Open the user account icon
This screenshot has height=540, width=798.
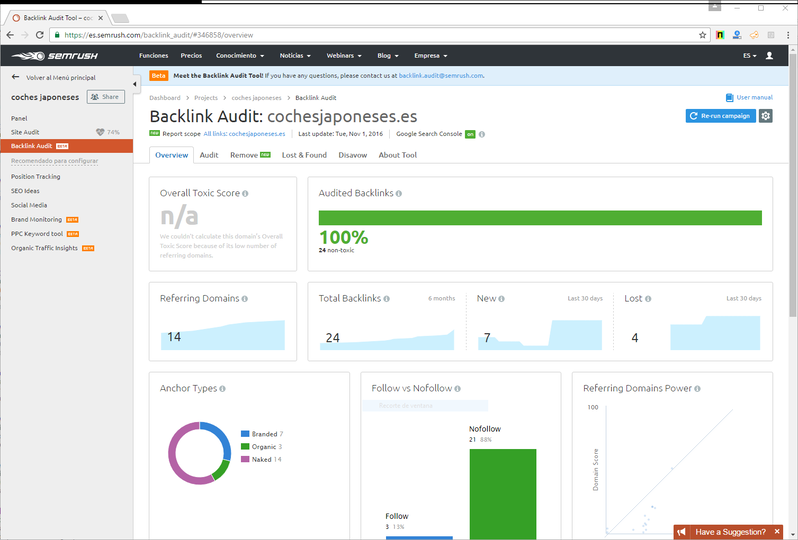[770, 55]
